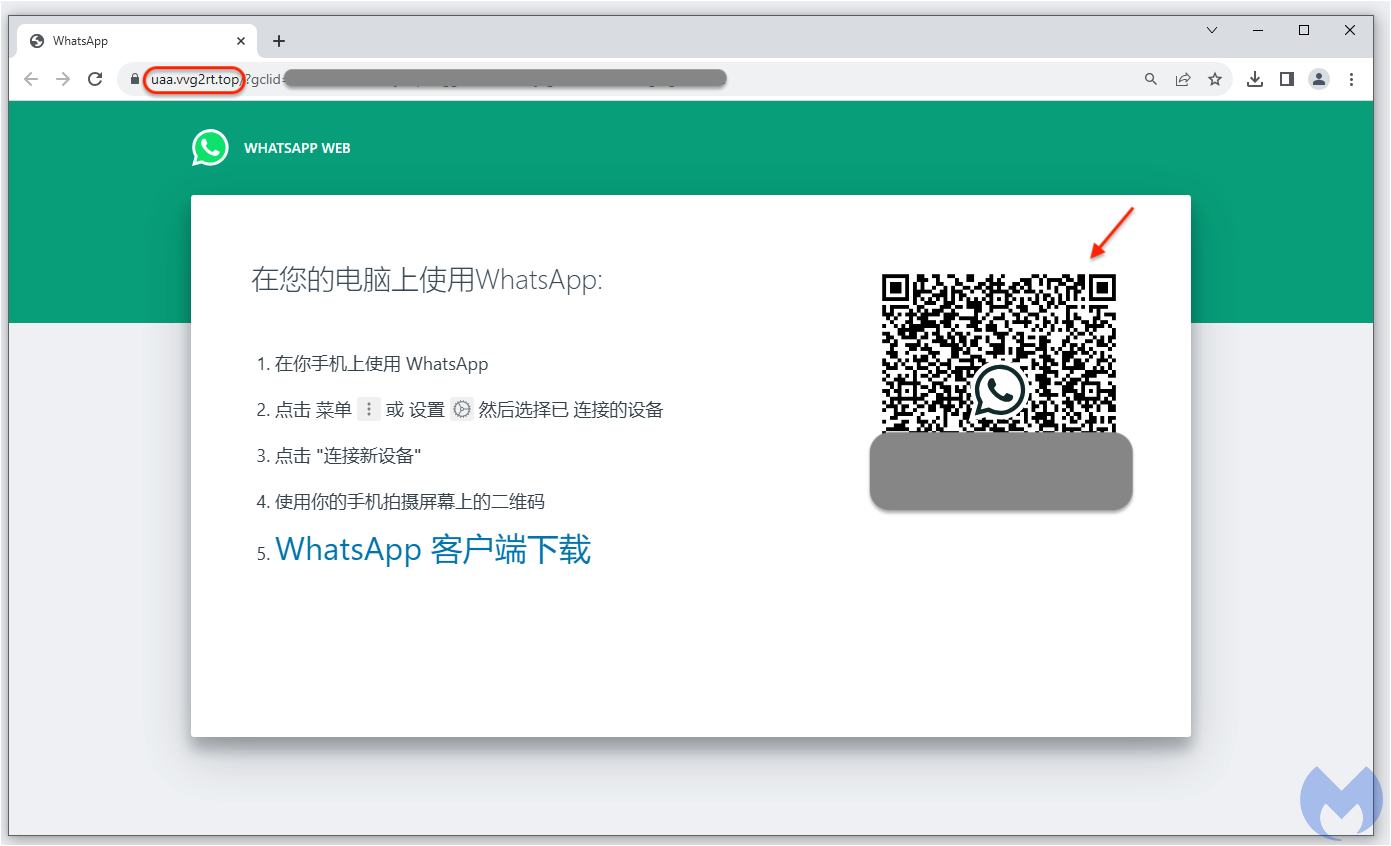The image size is (1391, 846).
Task: Click step 3 text 连接新设备
Action: click(368, 456)
